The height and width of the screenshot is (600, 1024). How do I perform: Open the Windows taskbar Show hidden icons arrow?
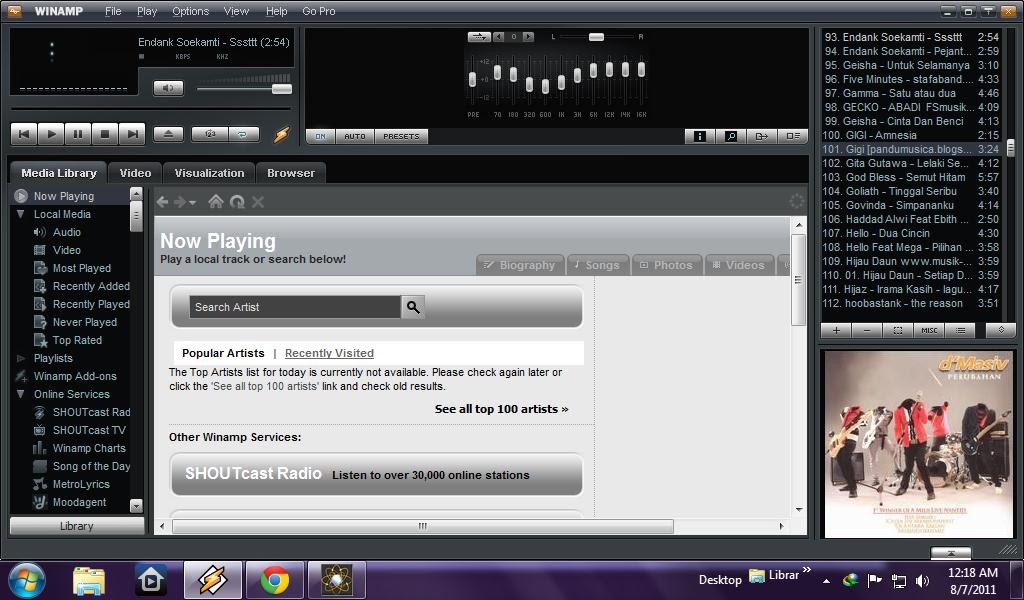pyautogui.click(x=826, y=579)
